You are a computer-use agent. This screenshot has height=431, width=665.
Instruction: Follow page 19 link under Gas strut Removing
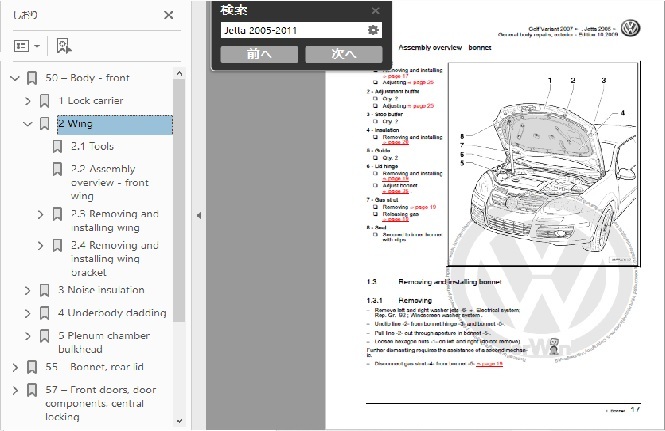click(x=423, y=207)
